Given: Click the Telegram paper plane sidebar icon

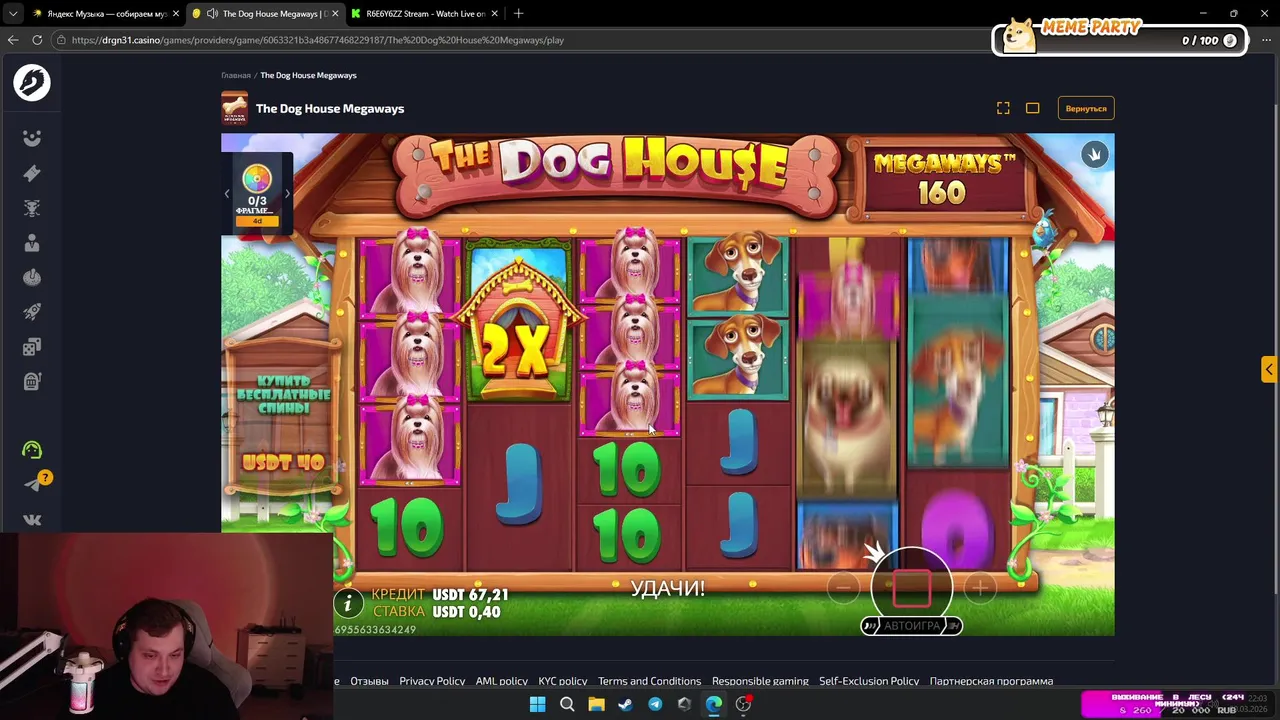Looking at the screenshot, I should click(32, 485).
